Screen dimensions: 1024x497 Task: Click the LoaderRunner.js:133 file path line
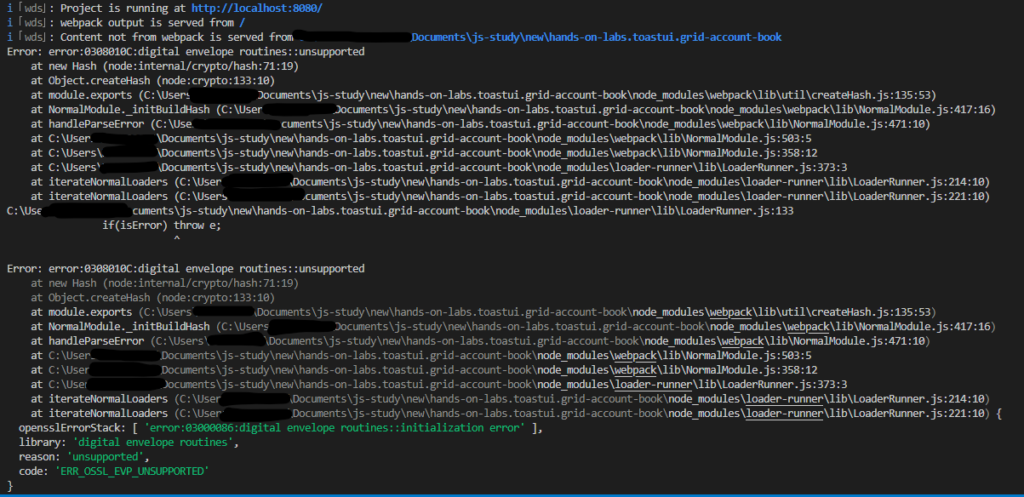[x=400, y=211]
